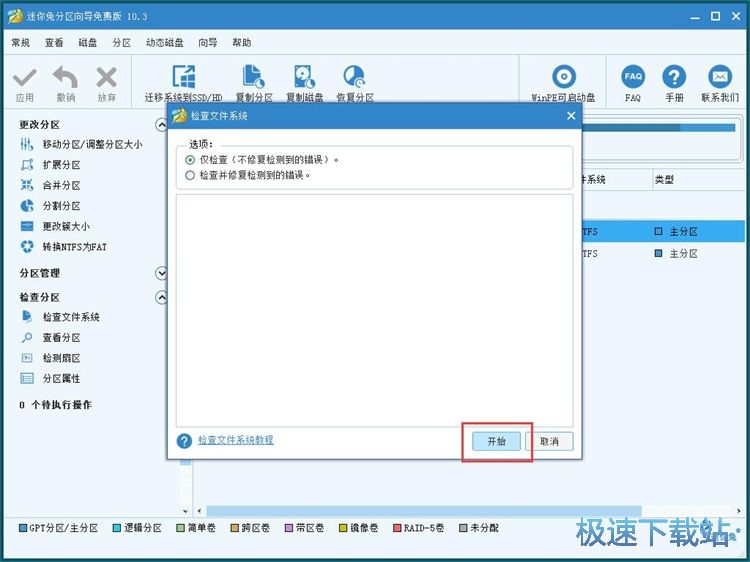Open the FAQ icon
The image size is (750, 562).
click(x=633, y=77)
